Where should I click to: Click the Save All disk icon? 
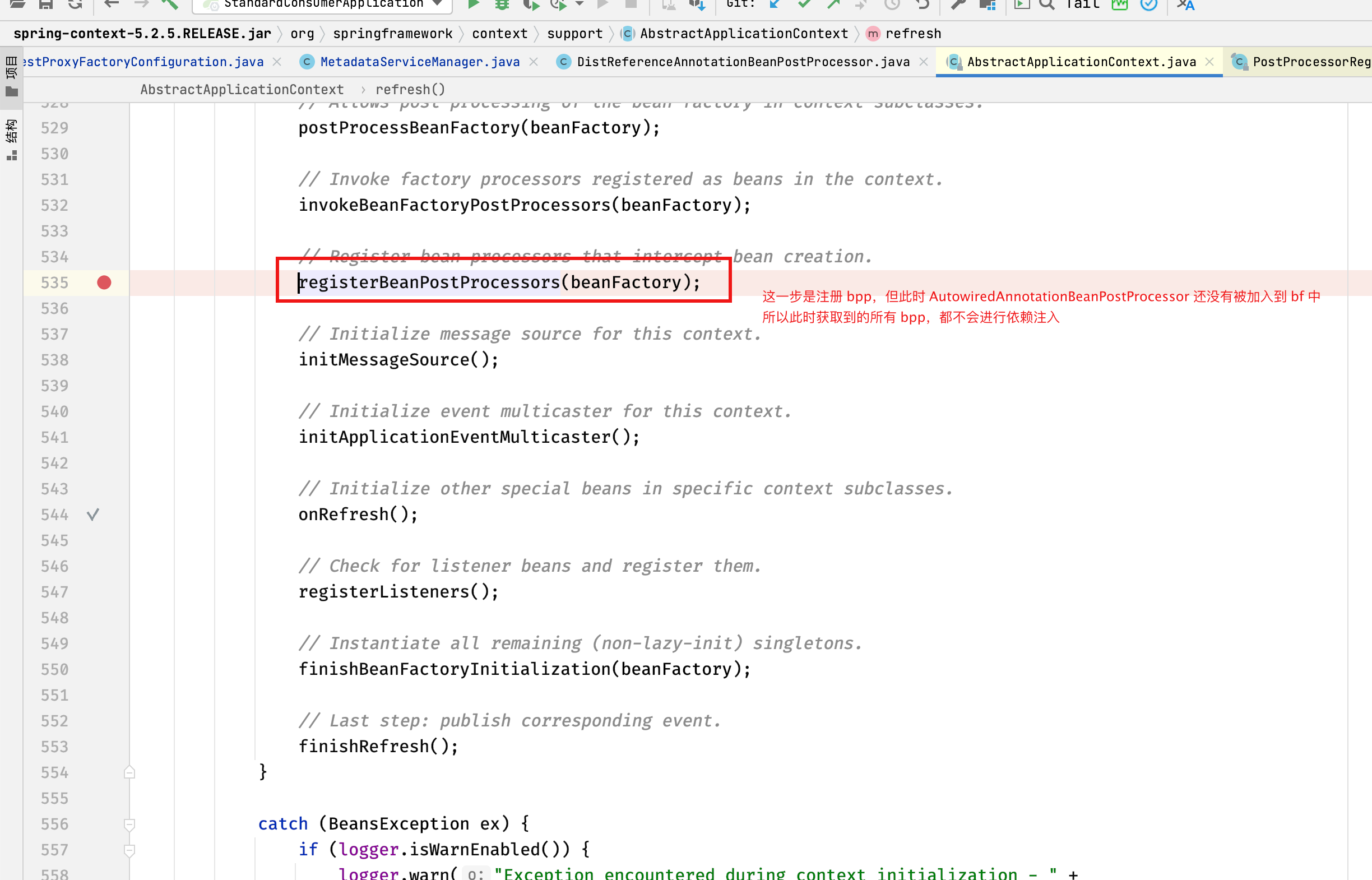point(47,4)
